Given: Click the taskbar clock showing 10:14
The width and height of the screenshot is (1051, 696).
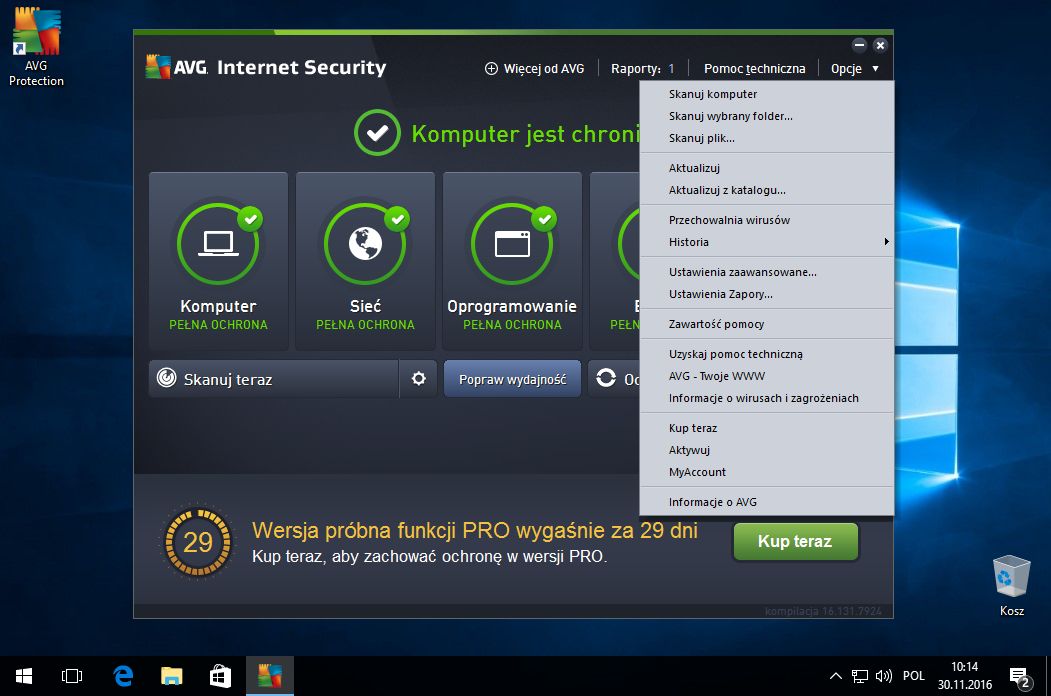Looking at the screenshot, I should pyautogui.click(x=965, y=676).
